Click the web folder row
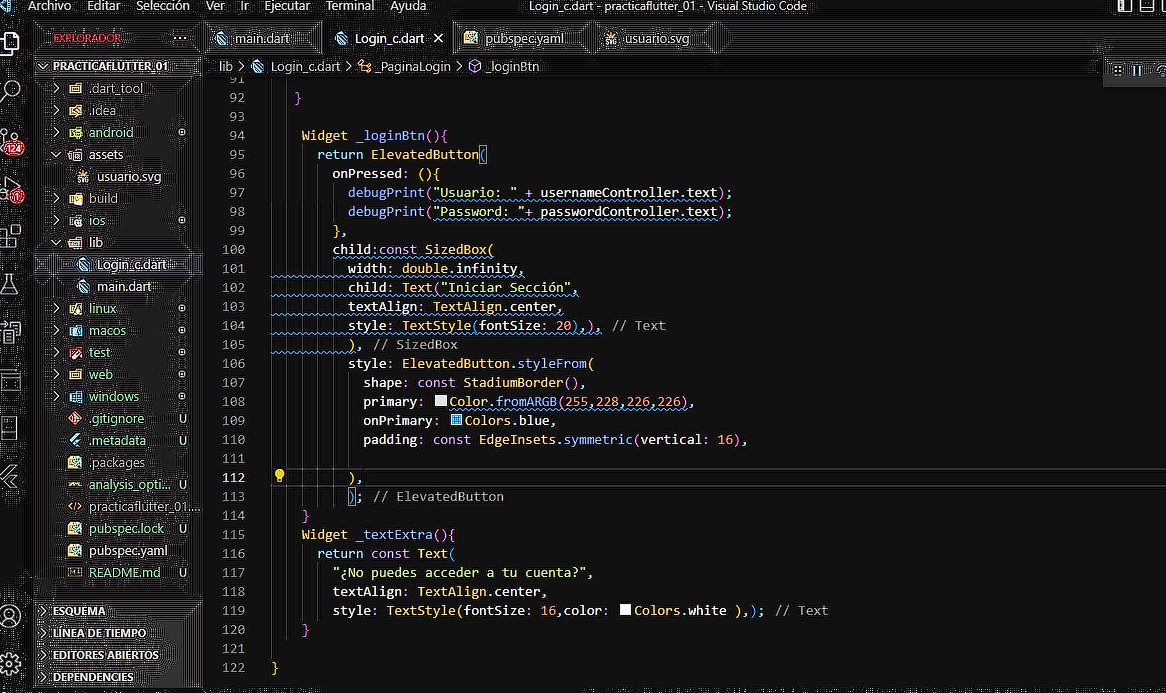Viewport: 1166px width, 693px height. [x=118, y=375]
